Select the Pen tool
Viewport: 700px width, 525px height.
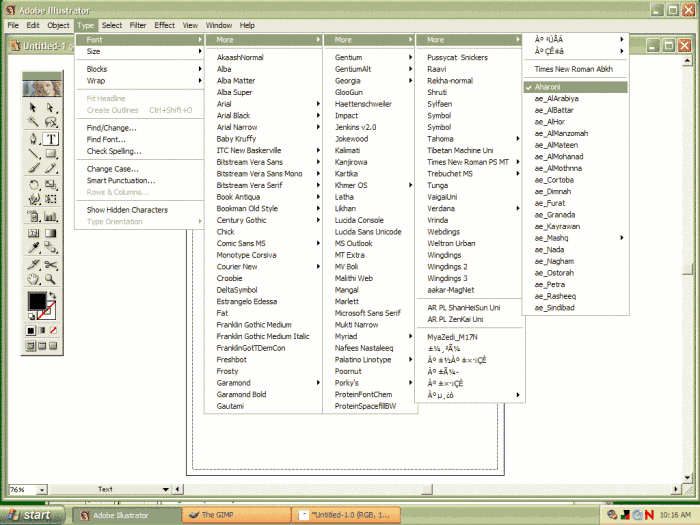click(34, 140)
